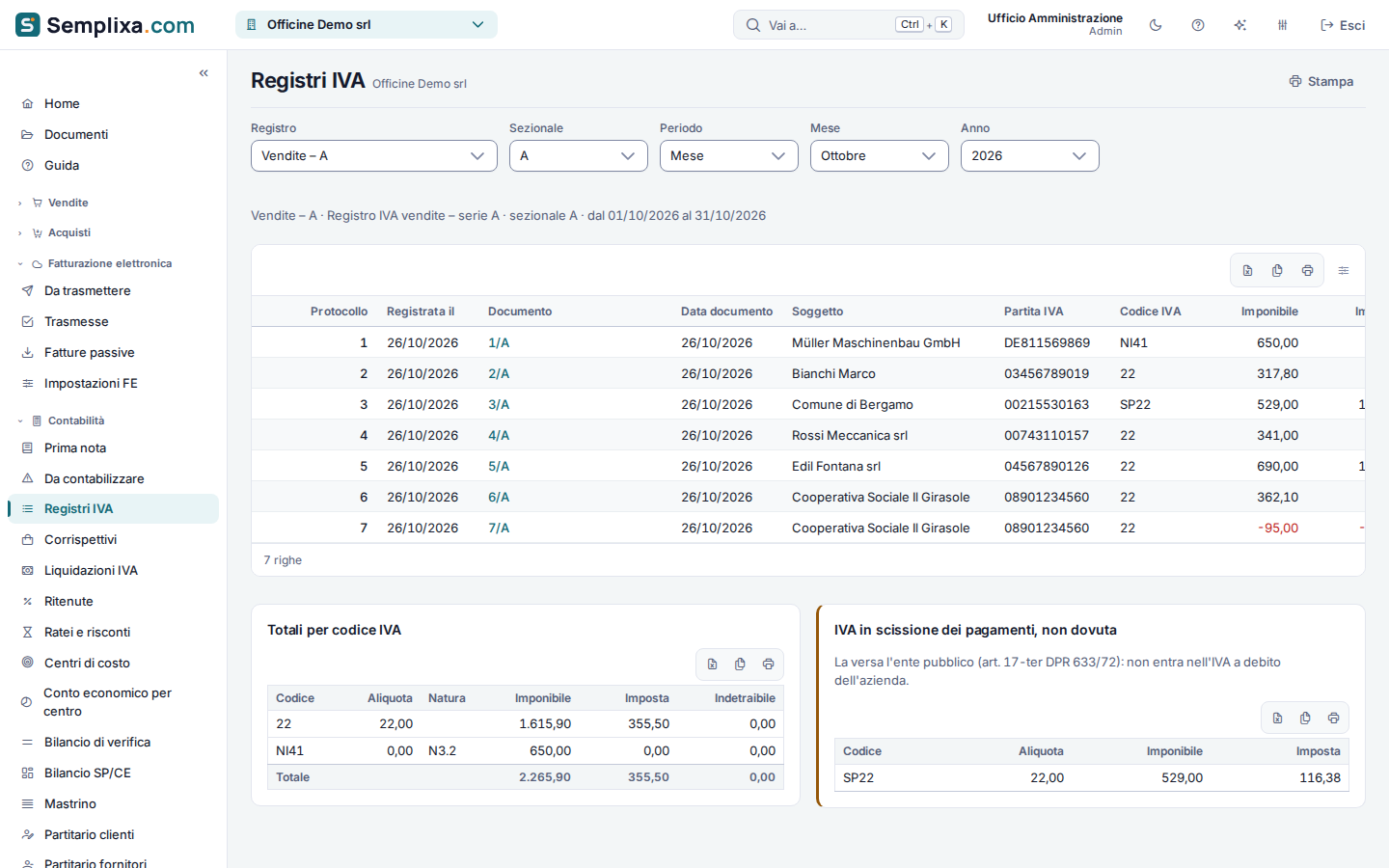
Task: Copy the scissione dei pagamenti table
Action: 1305,719
